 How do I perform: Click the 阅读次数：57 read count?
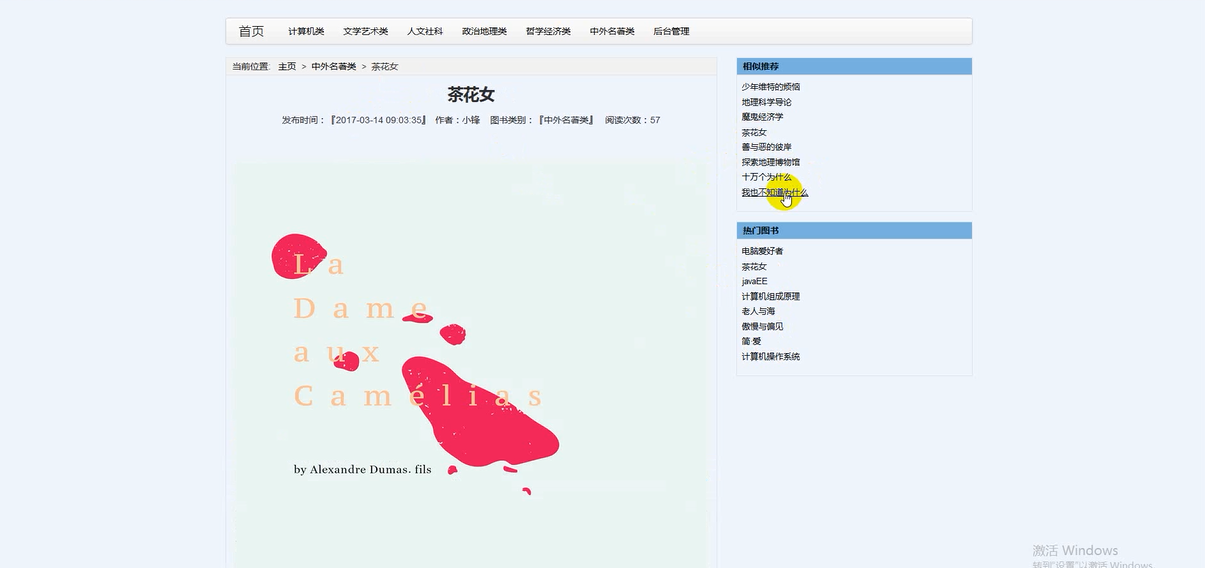click(x=632, y=120)
